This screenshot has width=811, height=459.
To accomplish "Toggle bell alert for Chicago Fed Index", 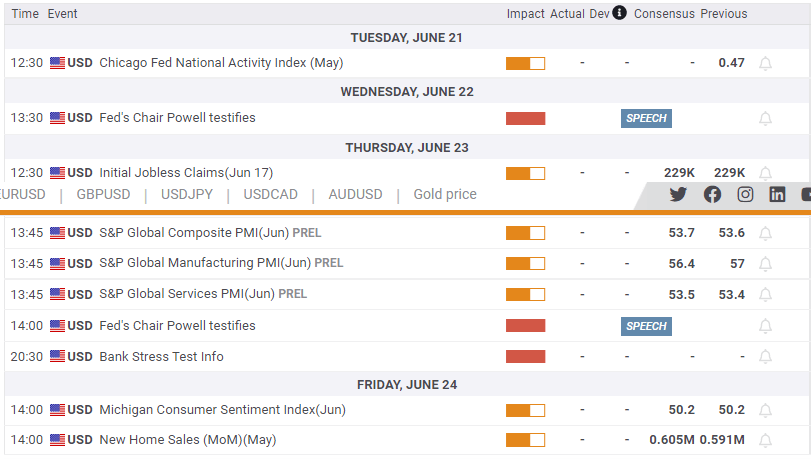I will [765, 63].
